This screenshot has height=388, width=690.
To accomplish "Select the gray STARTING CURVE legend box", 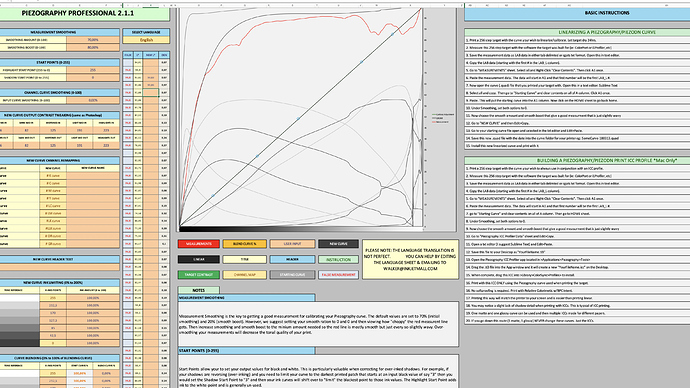I will coord(292,275).
